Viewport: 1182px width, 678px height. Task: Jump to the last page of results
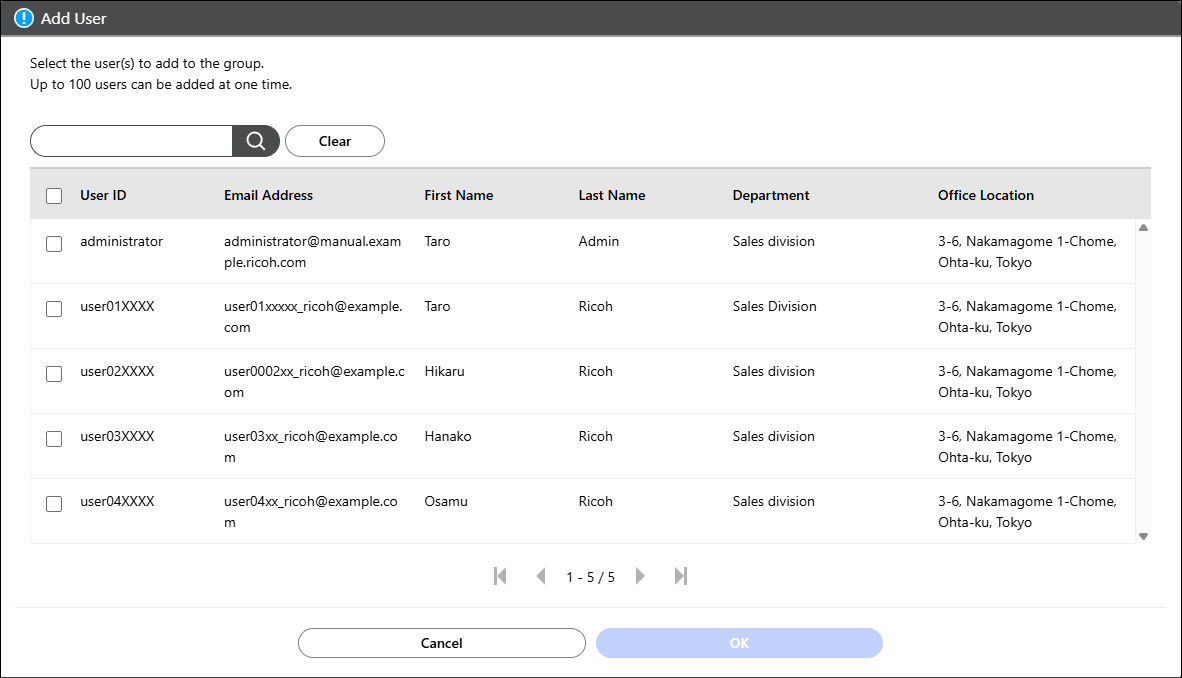681,576
